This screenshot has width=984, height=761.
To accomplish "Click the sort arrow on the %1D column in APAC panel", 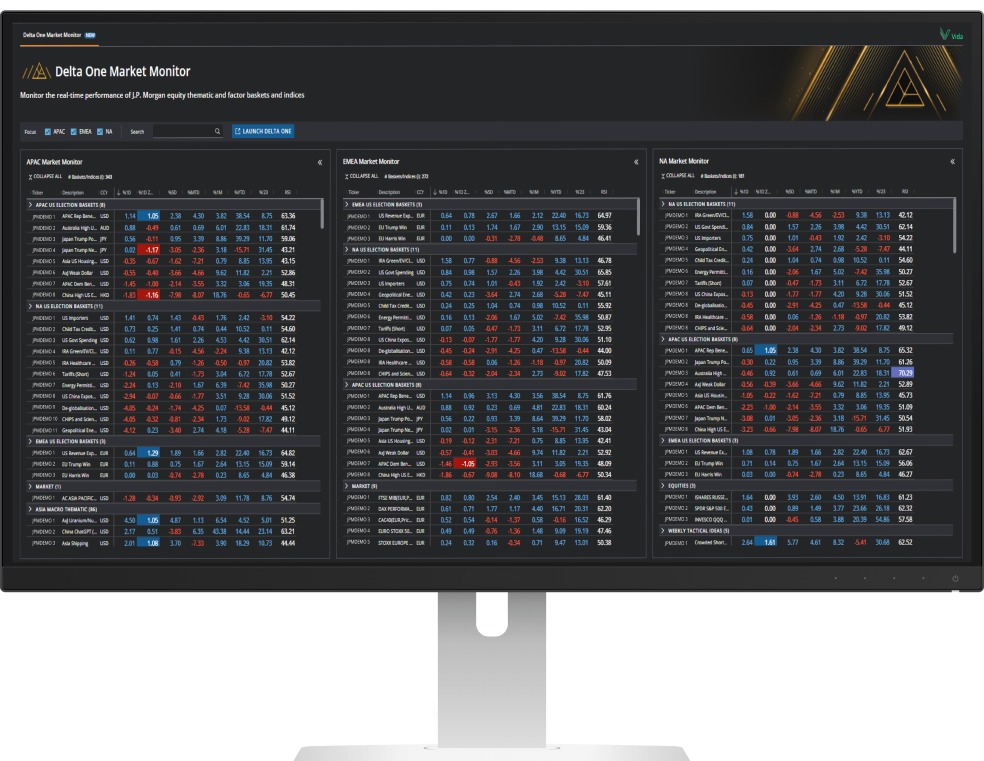I will coord(118,194).
